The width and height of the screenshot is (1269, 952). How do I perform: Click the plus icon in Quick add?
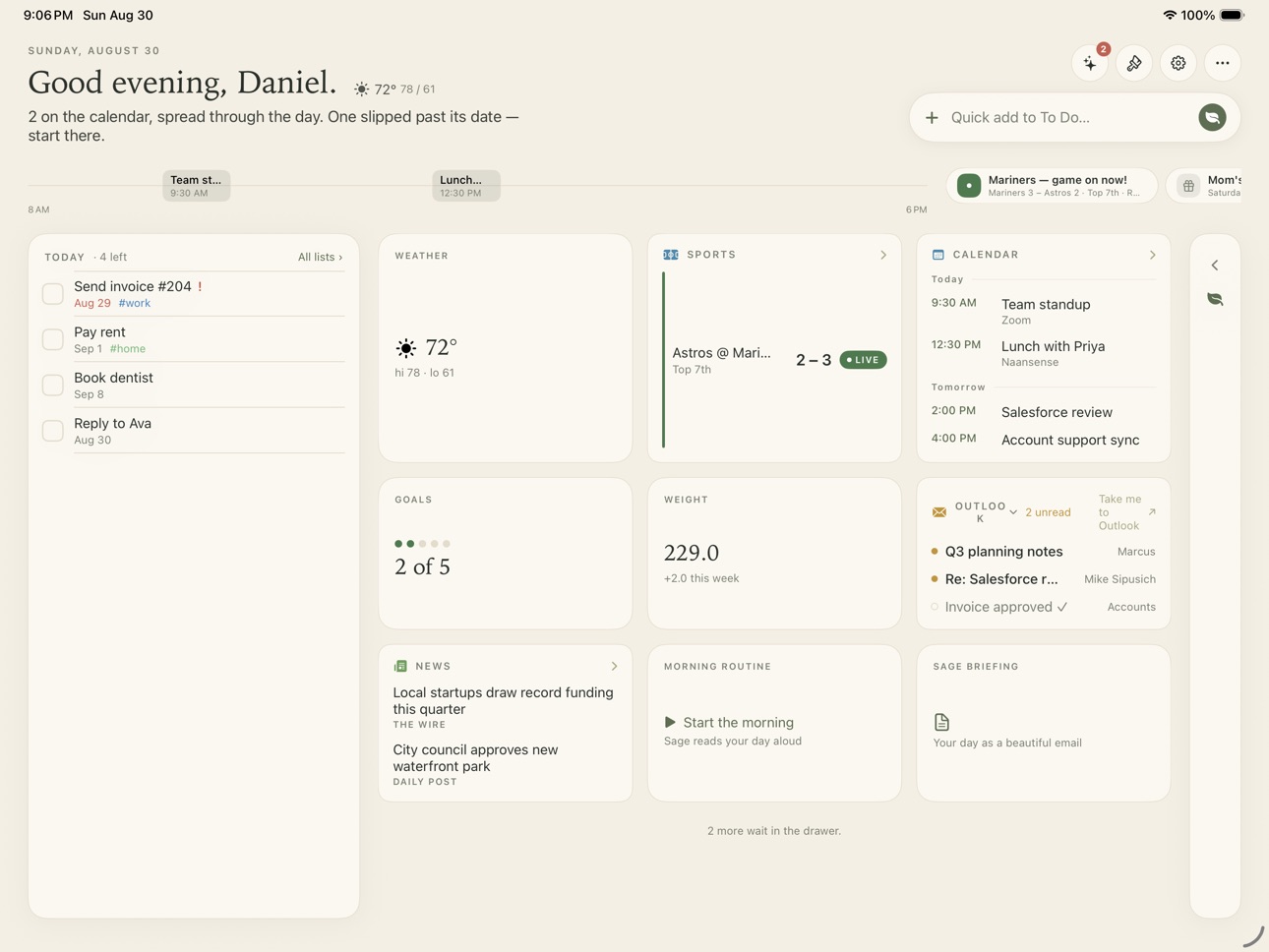click(932, 117)
